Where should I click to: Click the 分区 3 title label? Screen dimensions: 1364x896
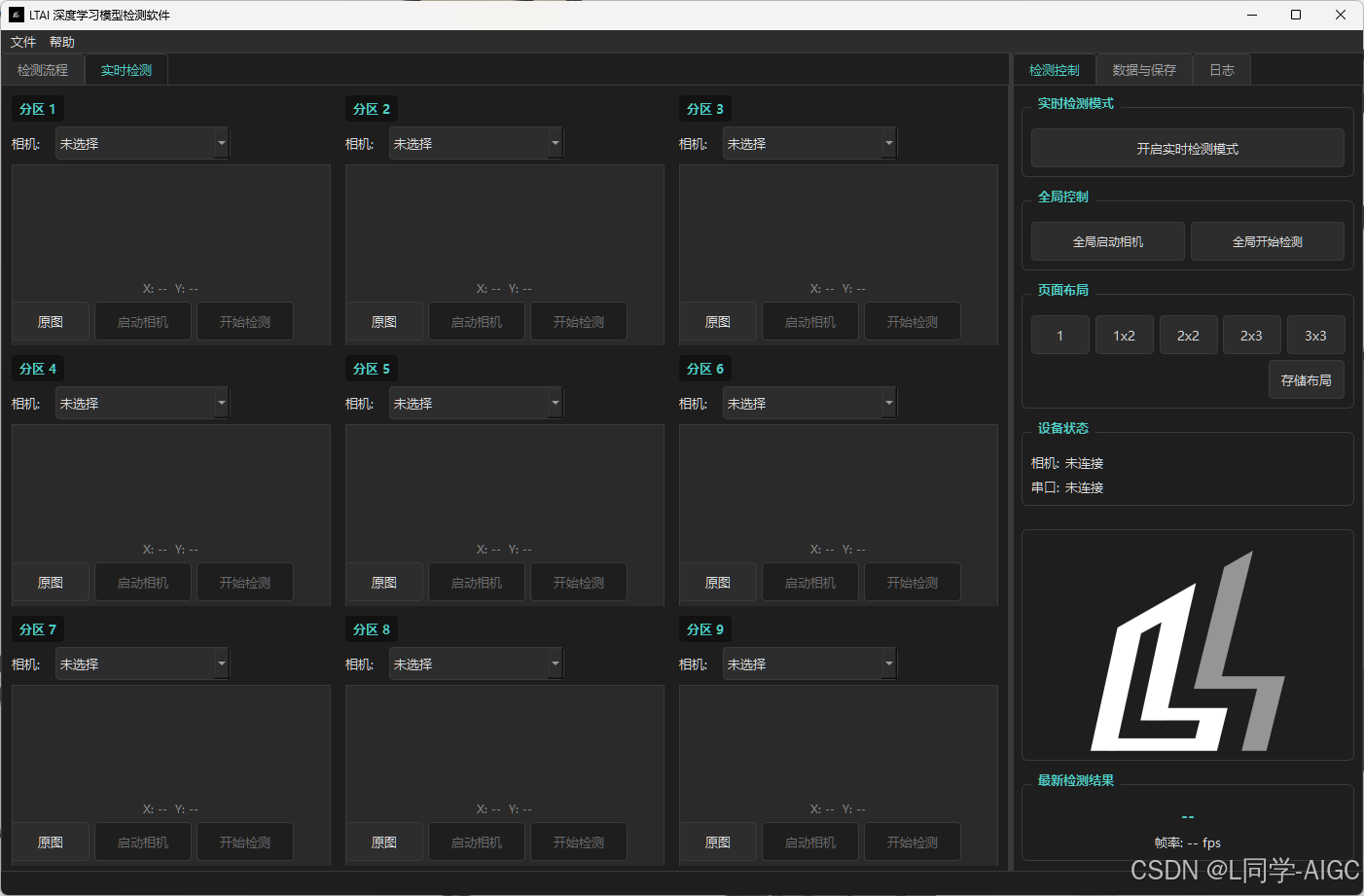(705, 109)
